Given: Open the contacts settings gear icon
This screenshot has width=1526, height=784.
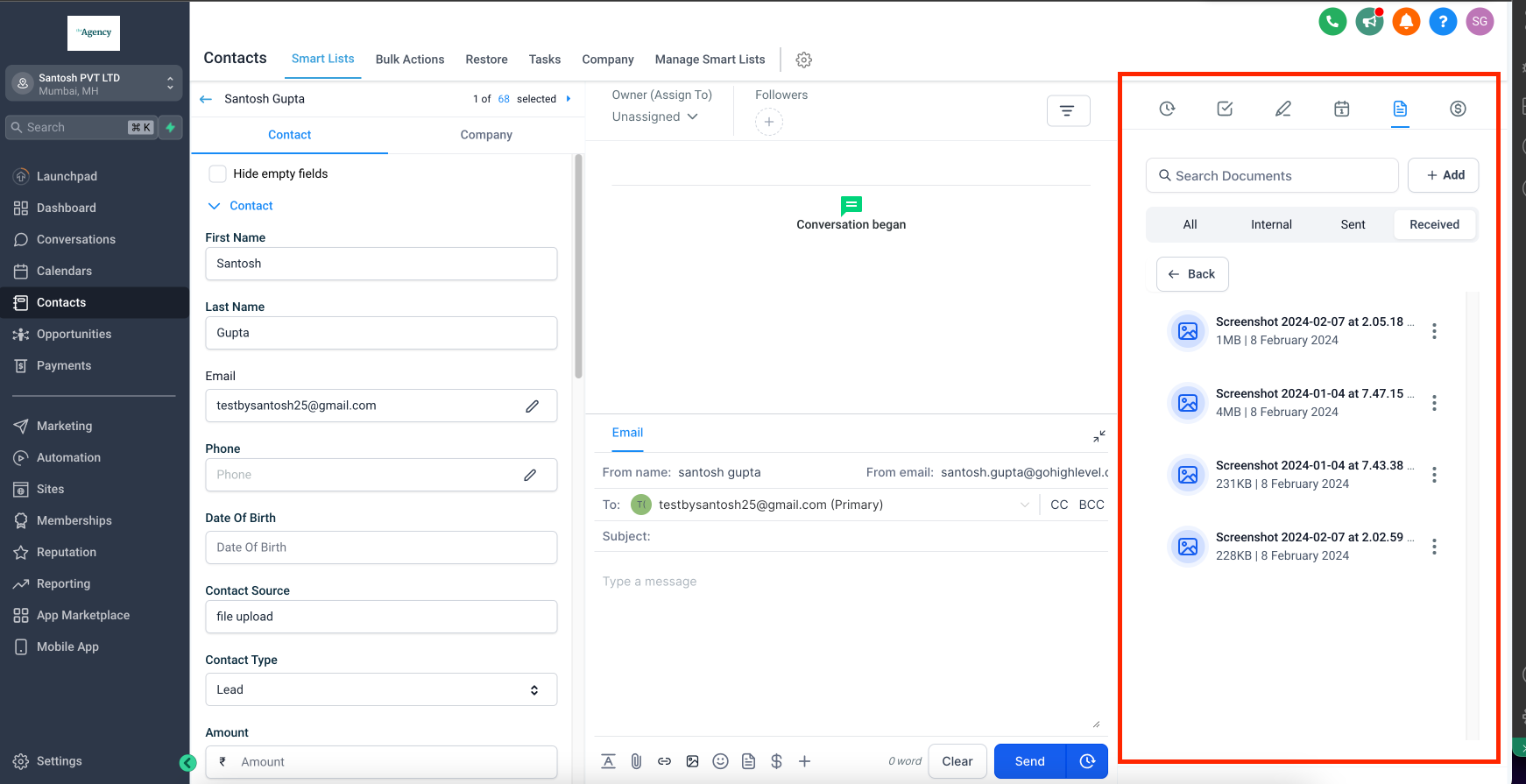Looking at the screenshot, I should pyautogui.click(x=803, y=60).
